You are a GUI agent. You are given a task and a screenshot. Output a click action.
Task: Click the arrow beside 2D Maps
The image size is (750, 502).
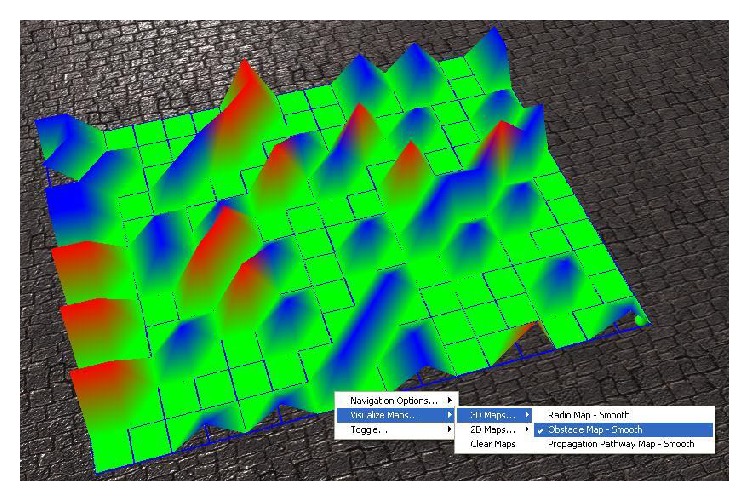[x=527, y=429]
